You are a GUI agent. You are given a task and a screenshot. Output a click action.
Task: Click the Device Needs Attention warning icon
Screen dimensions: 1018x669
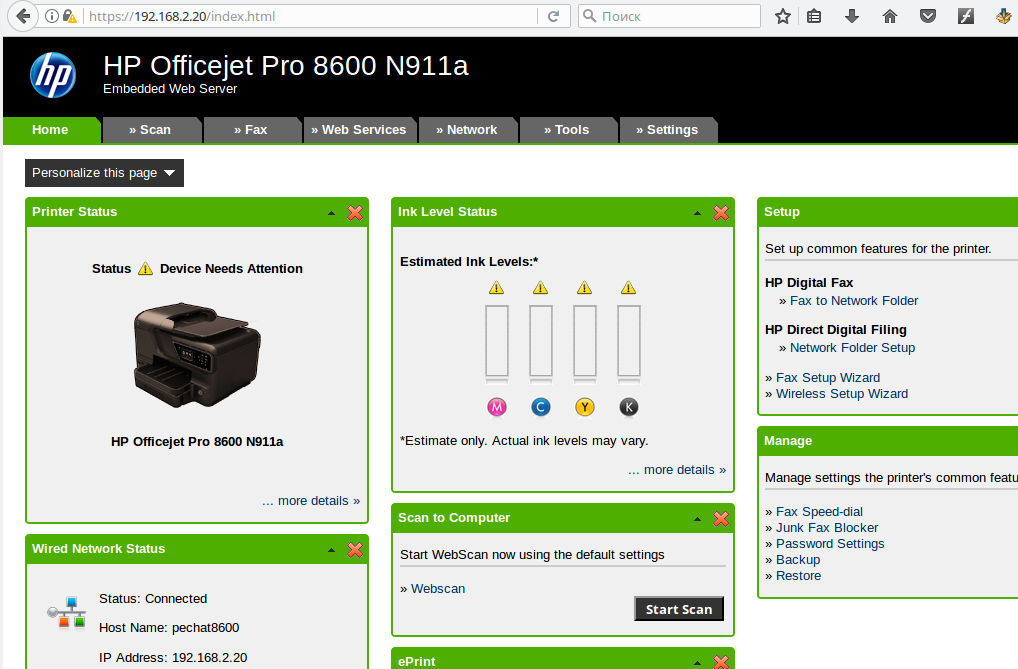pyautogui.click(x=145, y=268)
